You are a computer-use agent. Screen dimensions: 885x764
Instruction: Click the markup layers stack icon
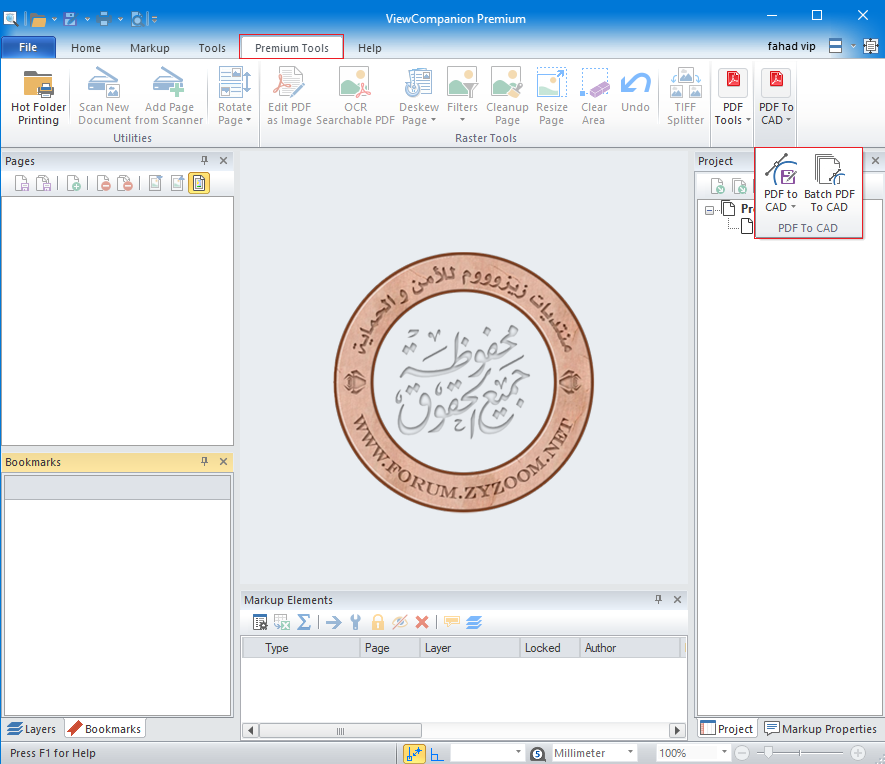tap(474, 622)
